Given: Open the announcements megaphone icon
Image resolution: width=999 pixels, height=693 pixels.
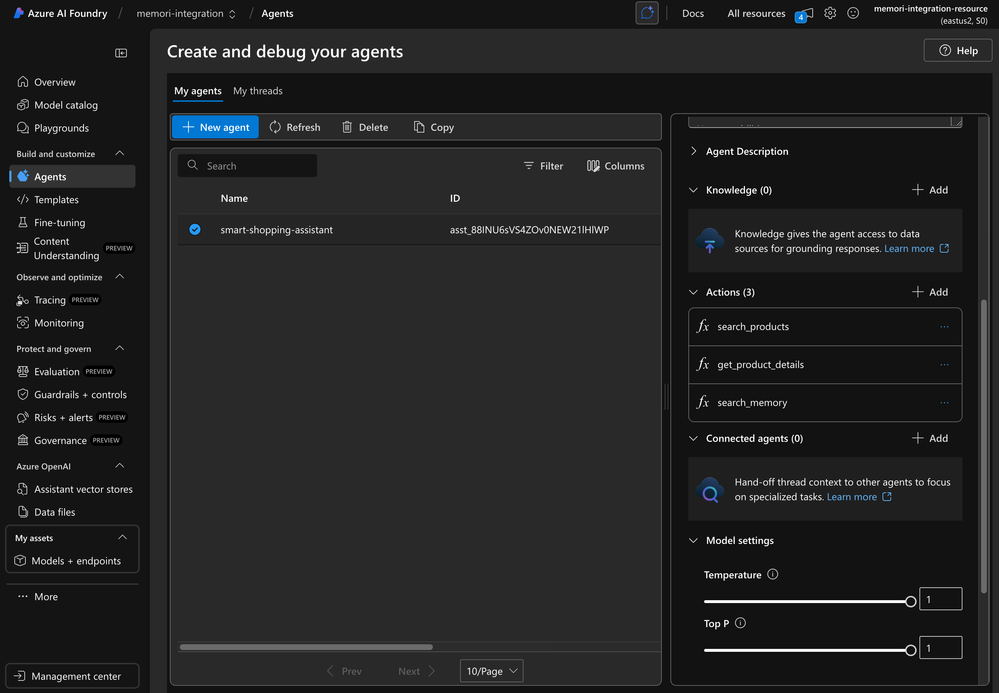Looking at the screenshot, I should 805,14.
